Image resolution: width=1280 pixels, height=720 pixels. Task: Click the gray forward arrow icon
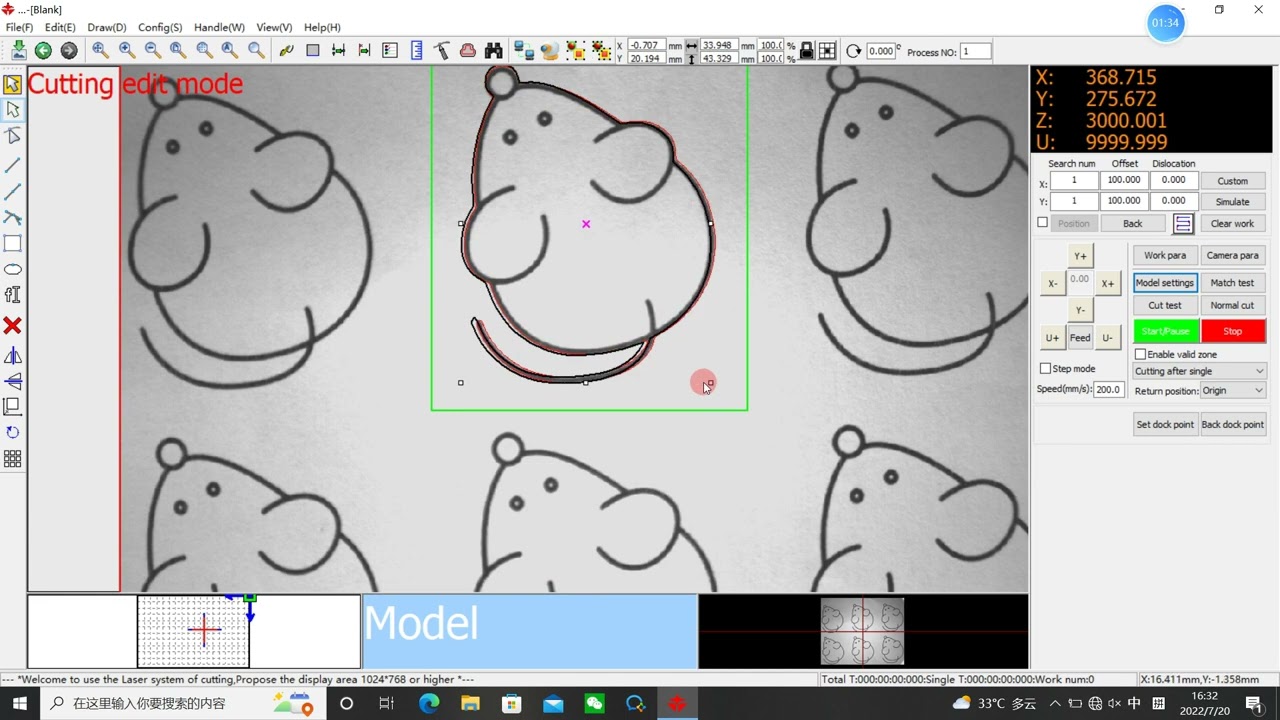pyautogui.click(x=69, y=50)
